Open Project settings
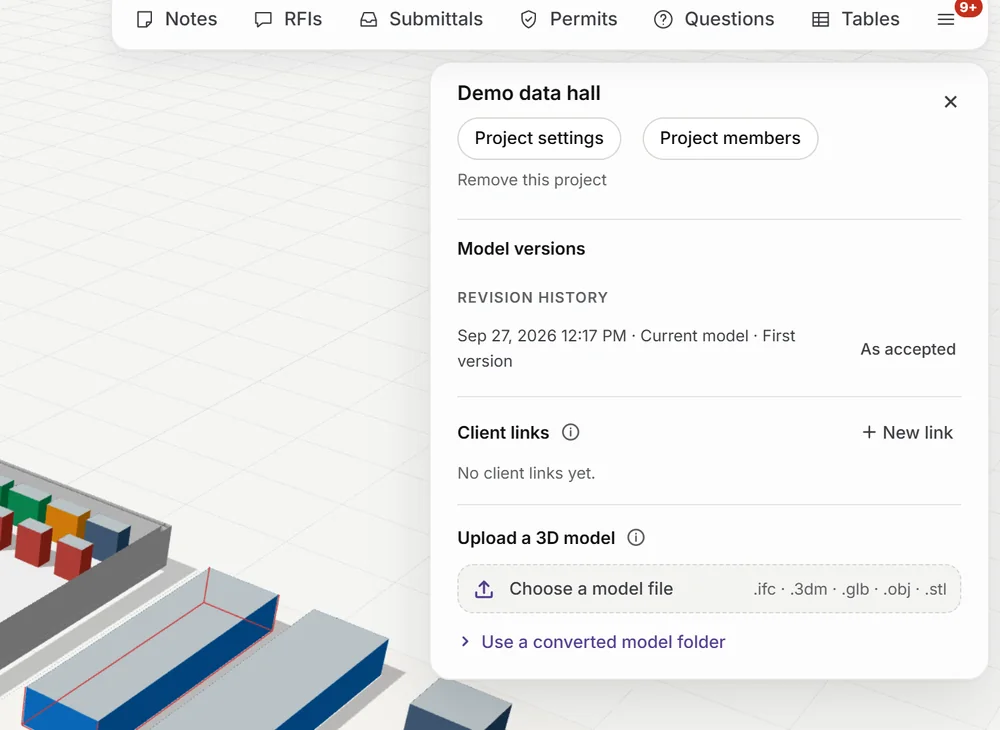Image resolution: width=1000 pixels, height=730 pixels. click(539, 138)
